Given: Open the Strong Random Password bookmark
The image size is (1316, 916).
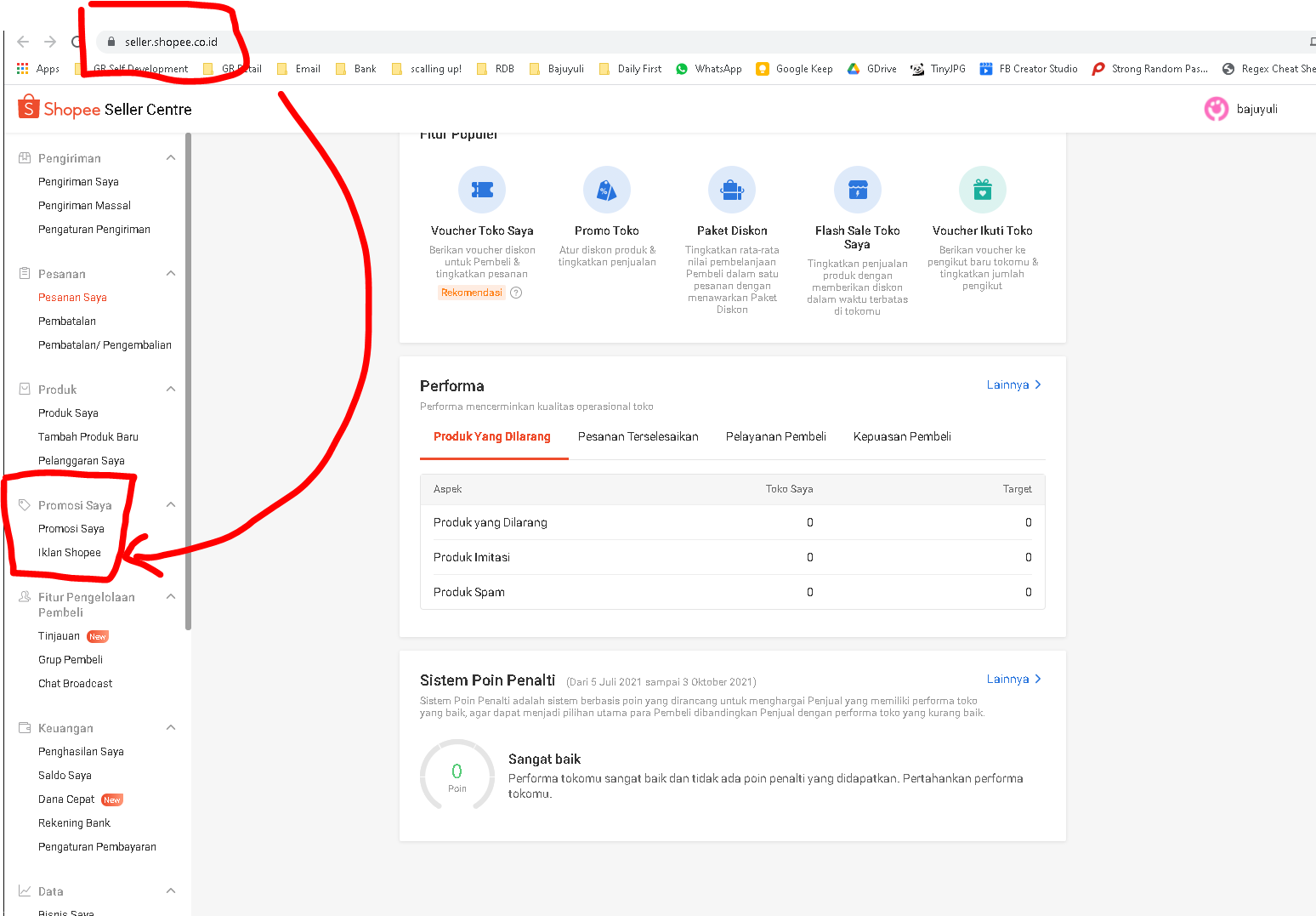Looking at the screenshot, I should [1150, 69].
